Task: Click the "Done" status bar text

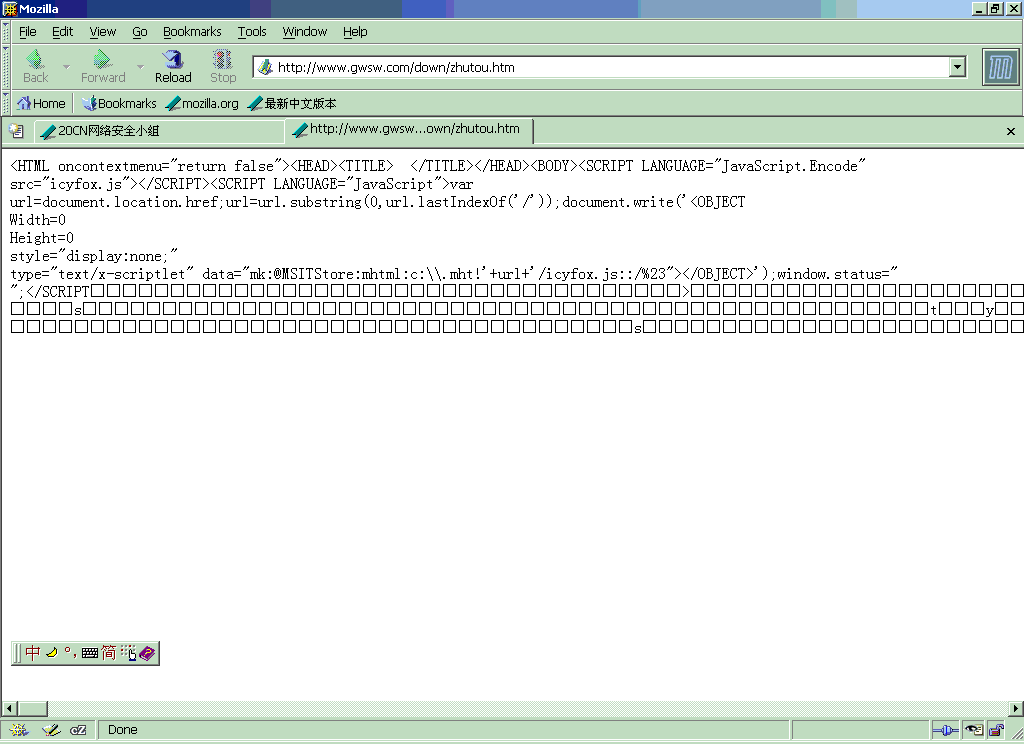Action: pyautogui.click(x=123, y=730)
